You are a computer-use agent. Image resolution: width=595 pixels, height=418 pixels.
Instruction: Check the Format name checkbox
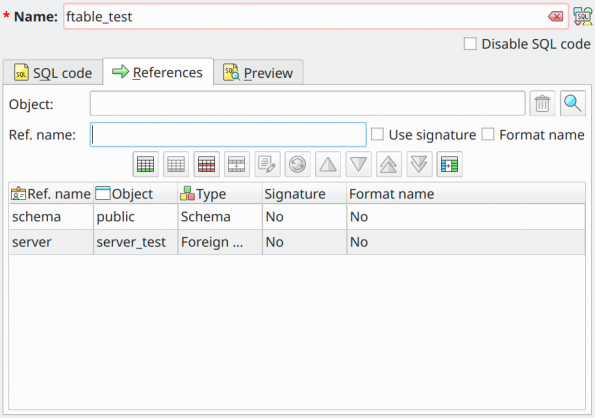[488, 134]
